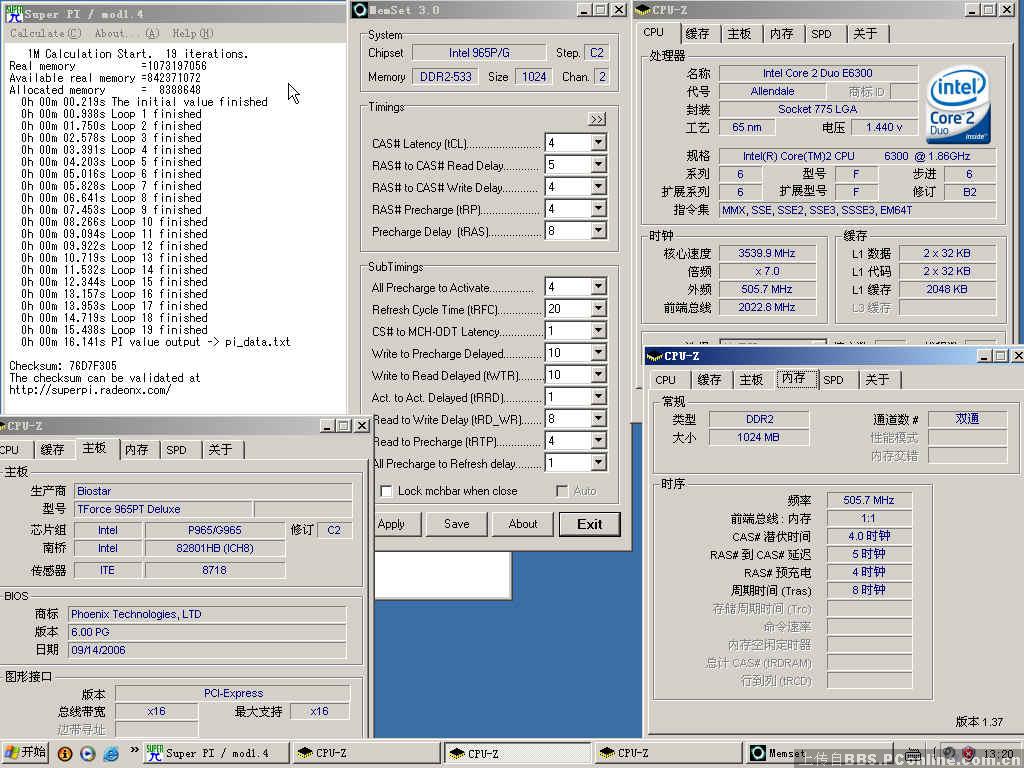Click the About button in MemSet
This screenshot has width=1024, height=768.
523,524
